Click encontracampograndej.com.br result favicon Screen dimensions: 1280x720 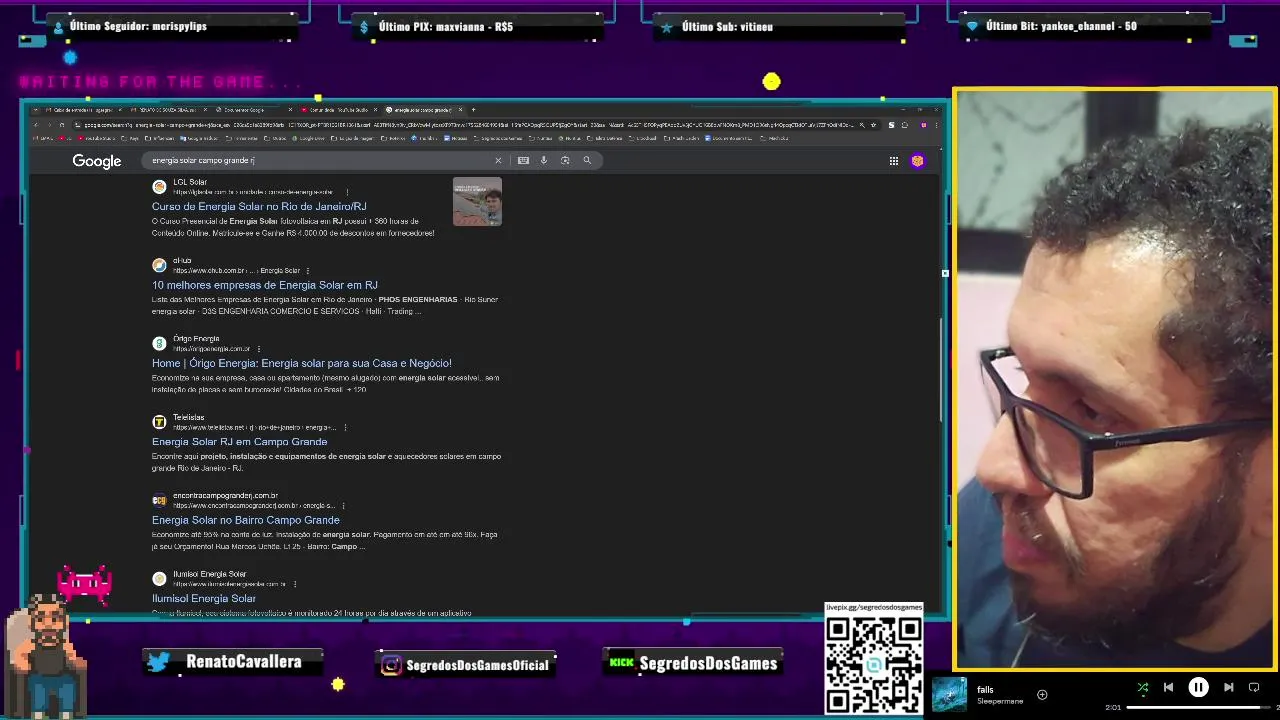coord(159,500)
